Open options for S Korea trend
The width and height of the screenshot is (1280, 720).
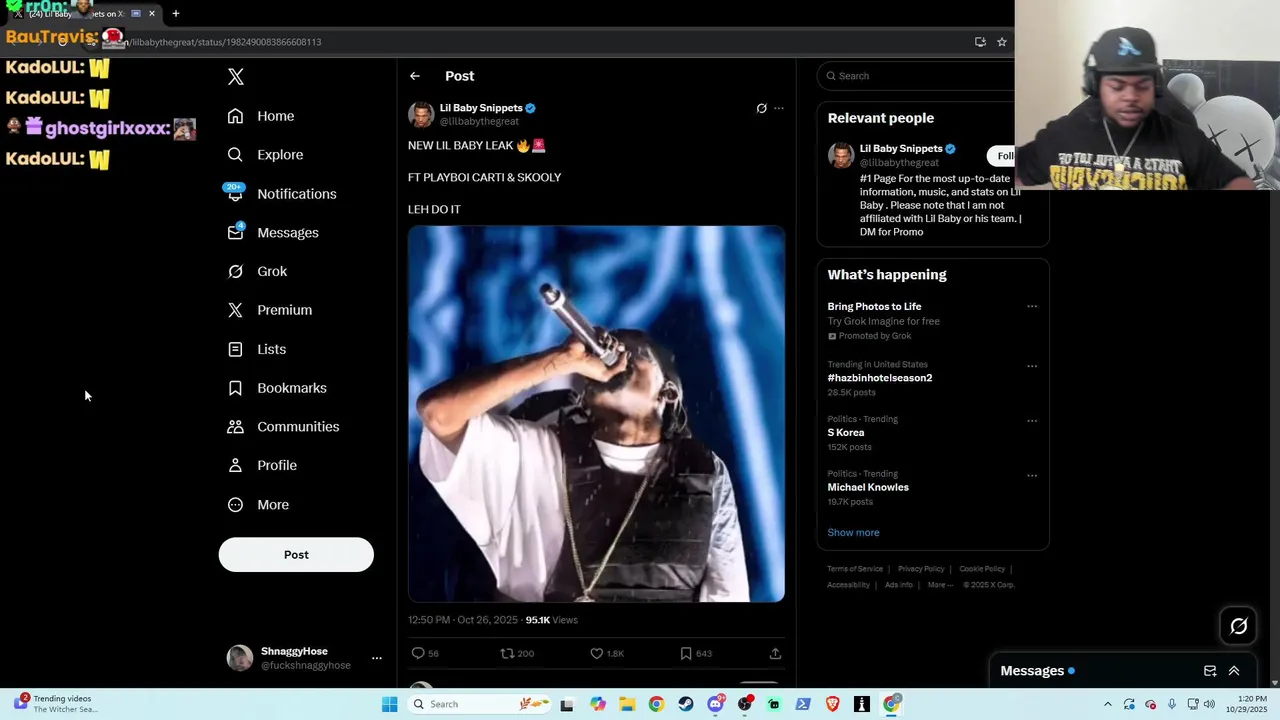coord(1032,421)
